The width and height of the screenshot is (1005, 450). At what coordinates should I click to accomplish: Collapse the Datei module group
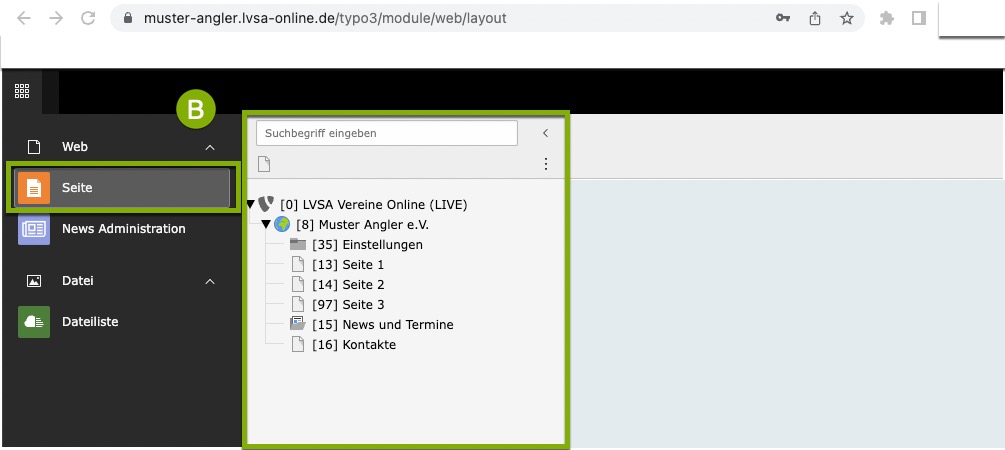click(x=210, y=281)
